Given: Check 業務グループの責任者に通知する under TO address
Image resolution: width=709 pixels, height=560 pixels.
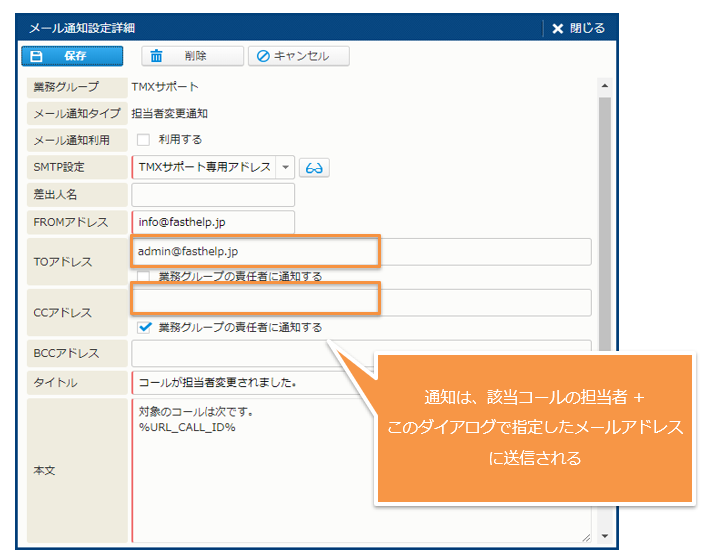Looking at the screenshot, I should pos(144,276).
